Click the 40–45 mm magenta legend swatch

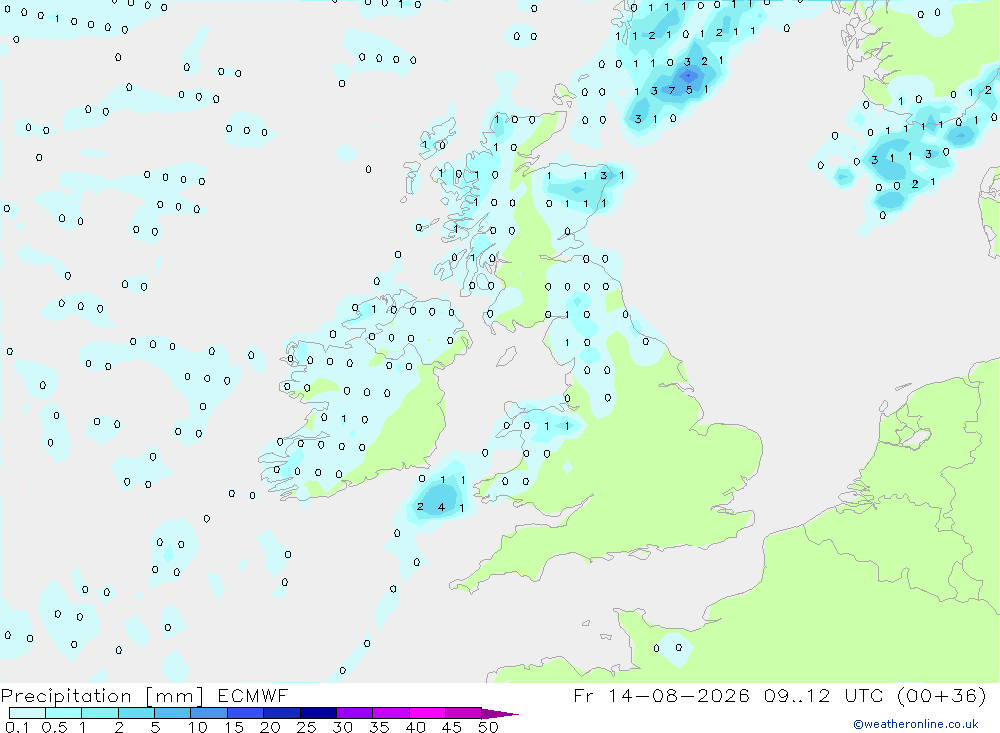427,713
